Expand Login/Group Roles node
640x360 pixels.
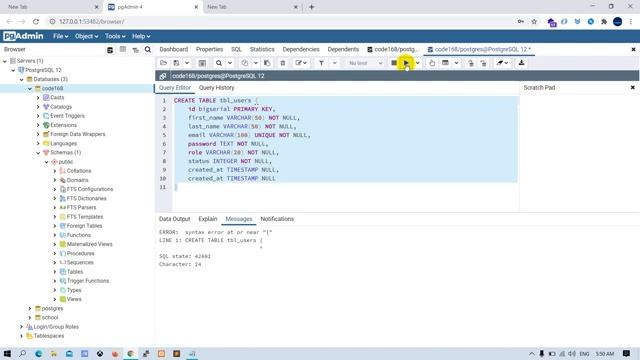[x=21, y=327]
